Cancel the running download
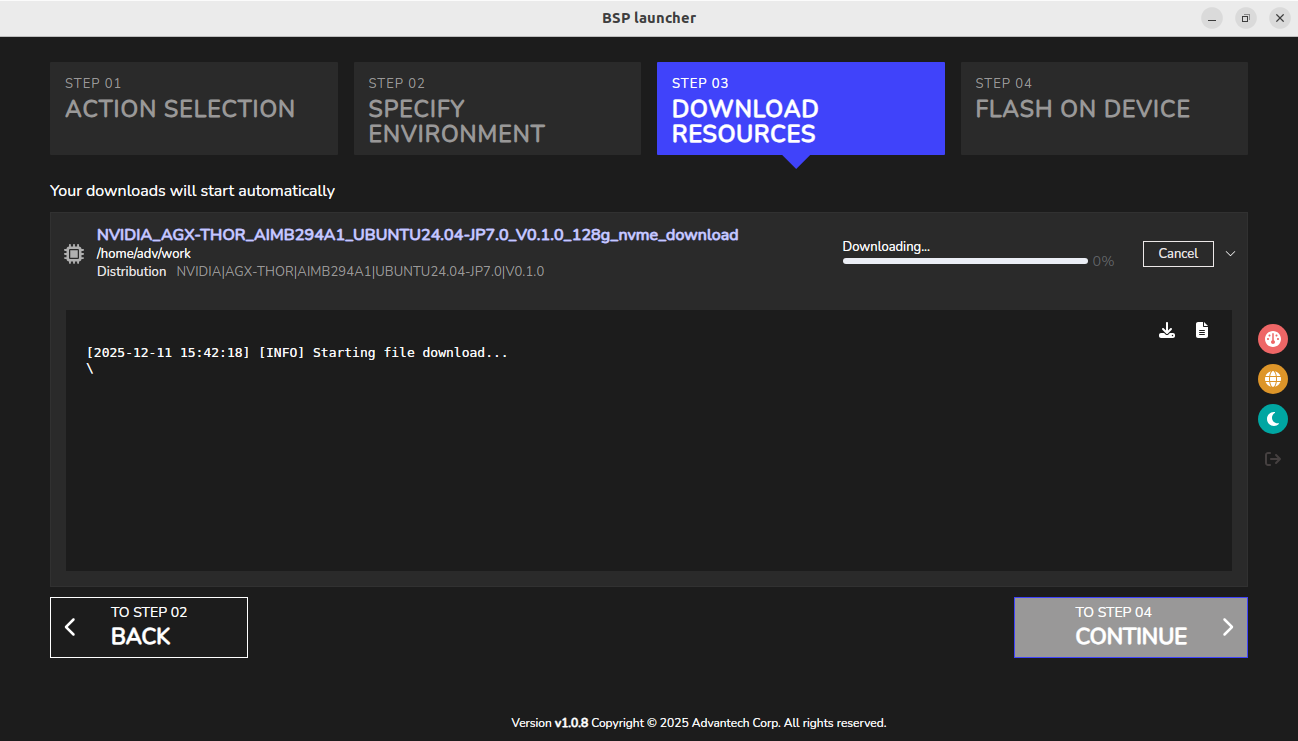Viewport: 1298px width, 741px height. tap(1177, 253)
